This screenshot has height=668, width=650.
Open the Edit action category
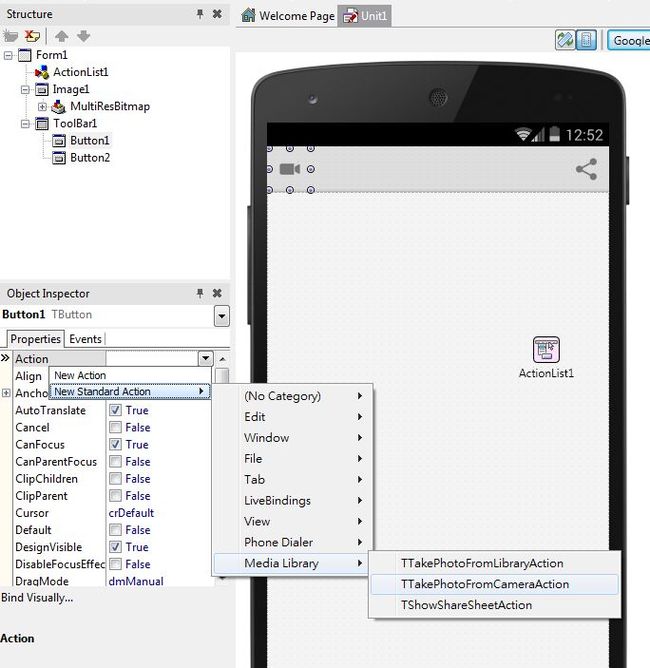click(292, 417)
